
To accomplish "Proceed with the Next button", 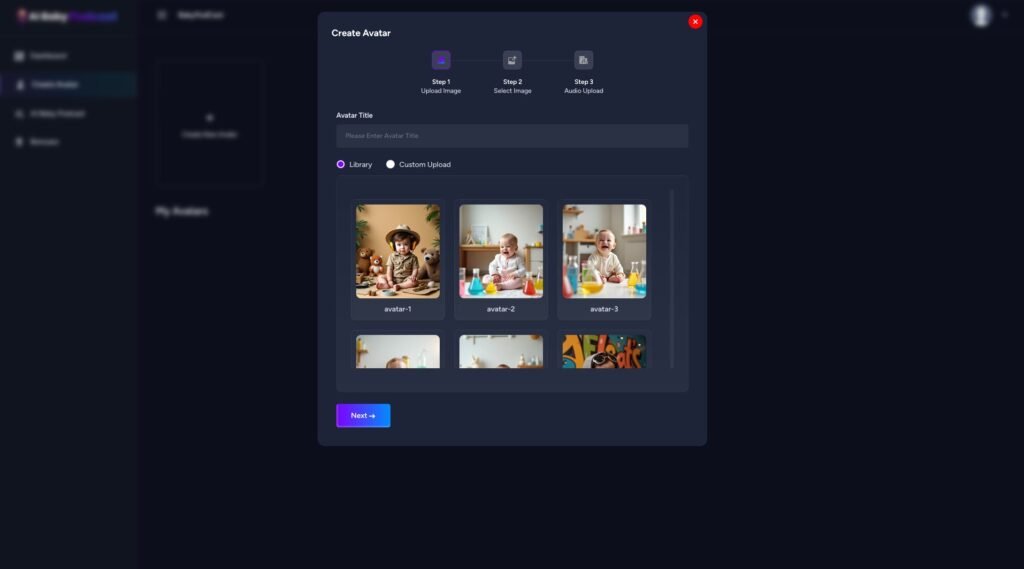I will [363, 415].
